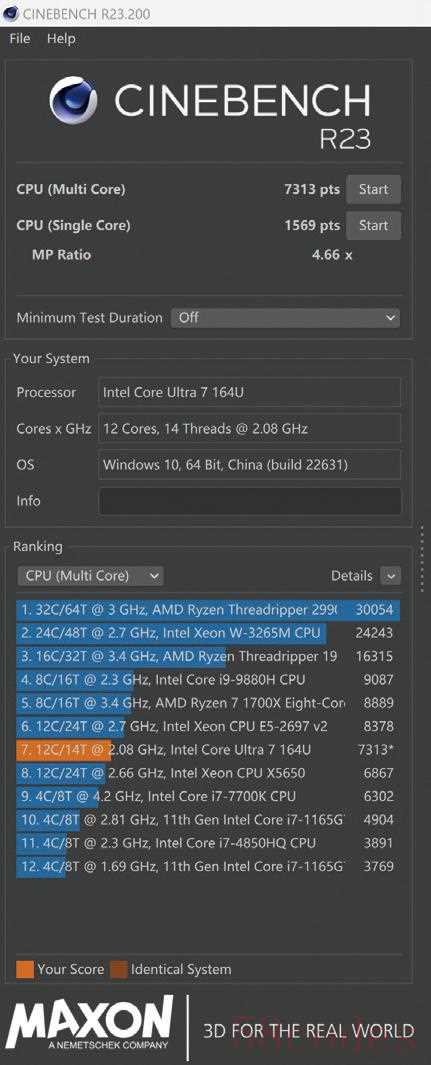The height and width of the screenshot is (1065, 431).
Task: Click the Processor field showing Core Ultra 7 164U
Action: 250,392
